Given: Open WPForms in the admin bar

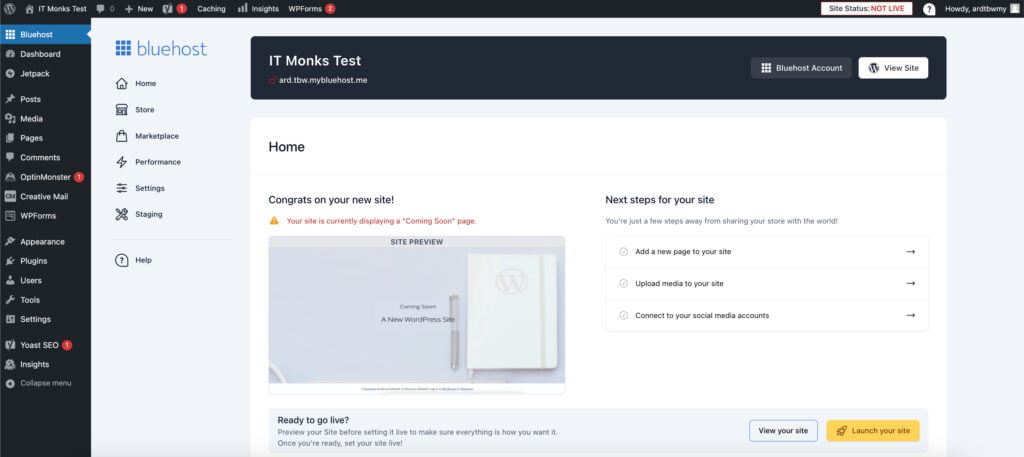Looking at the screenshot, I should 312,9.
